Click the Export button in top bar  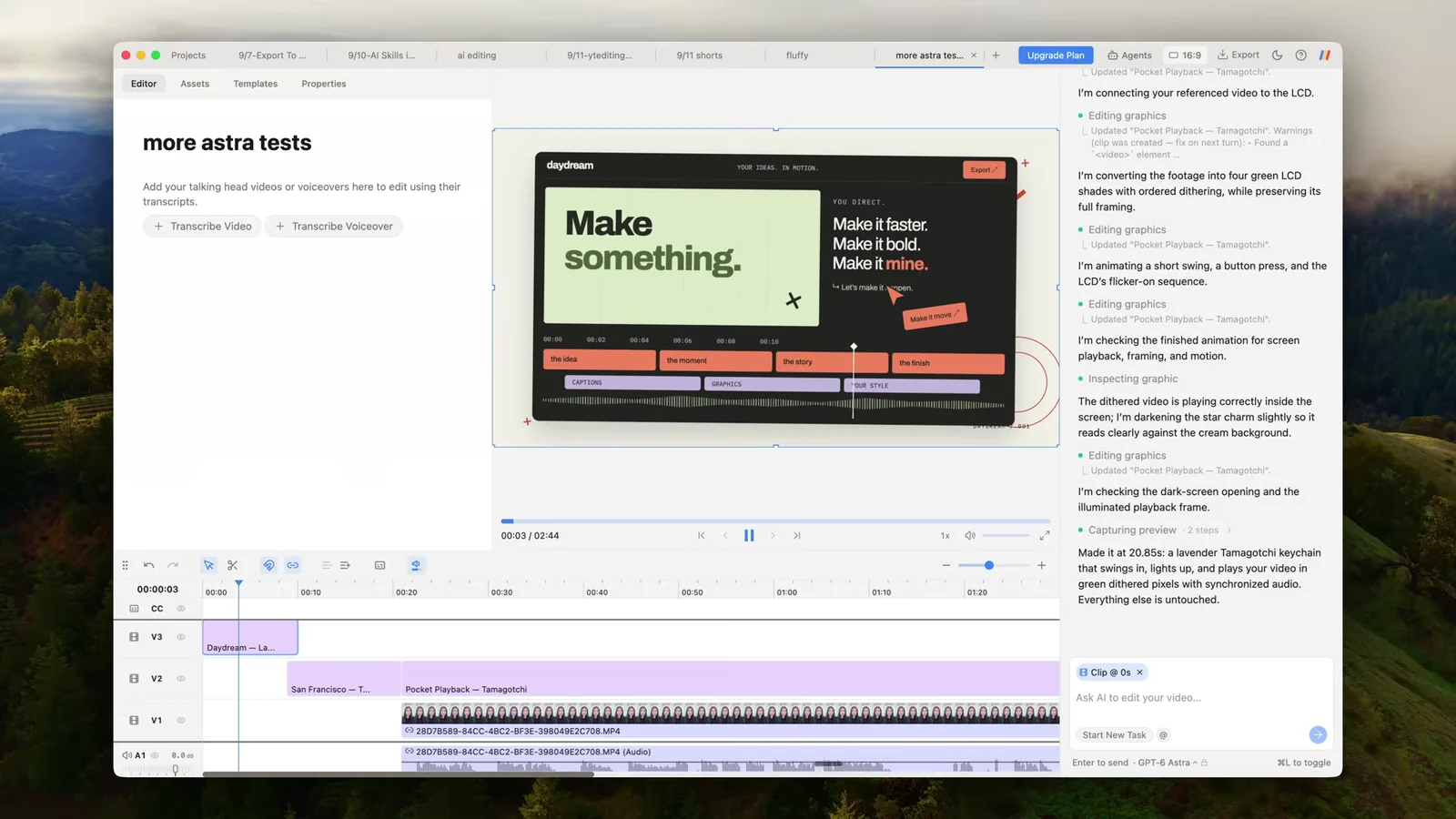click(1239, 56)
